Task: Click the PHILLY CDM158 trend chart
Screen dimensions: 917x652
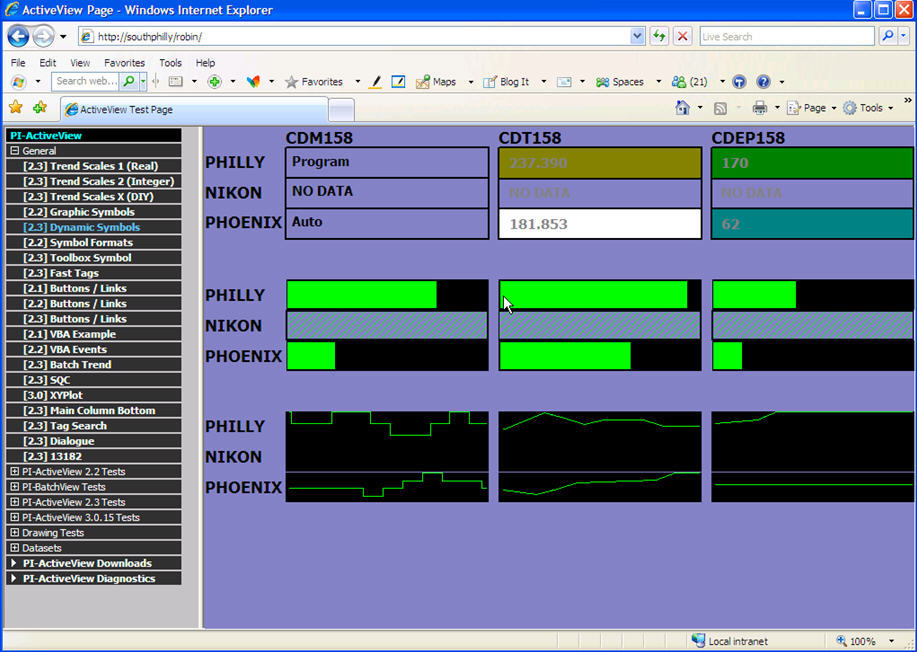Action: click(387, 426)
